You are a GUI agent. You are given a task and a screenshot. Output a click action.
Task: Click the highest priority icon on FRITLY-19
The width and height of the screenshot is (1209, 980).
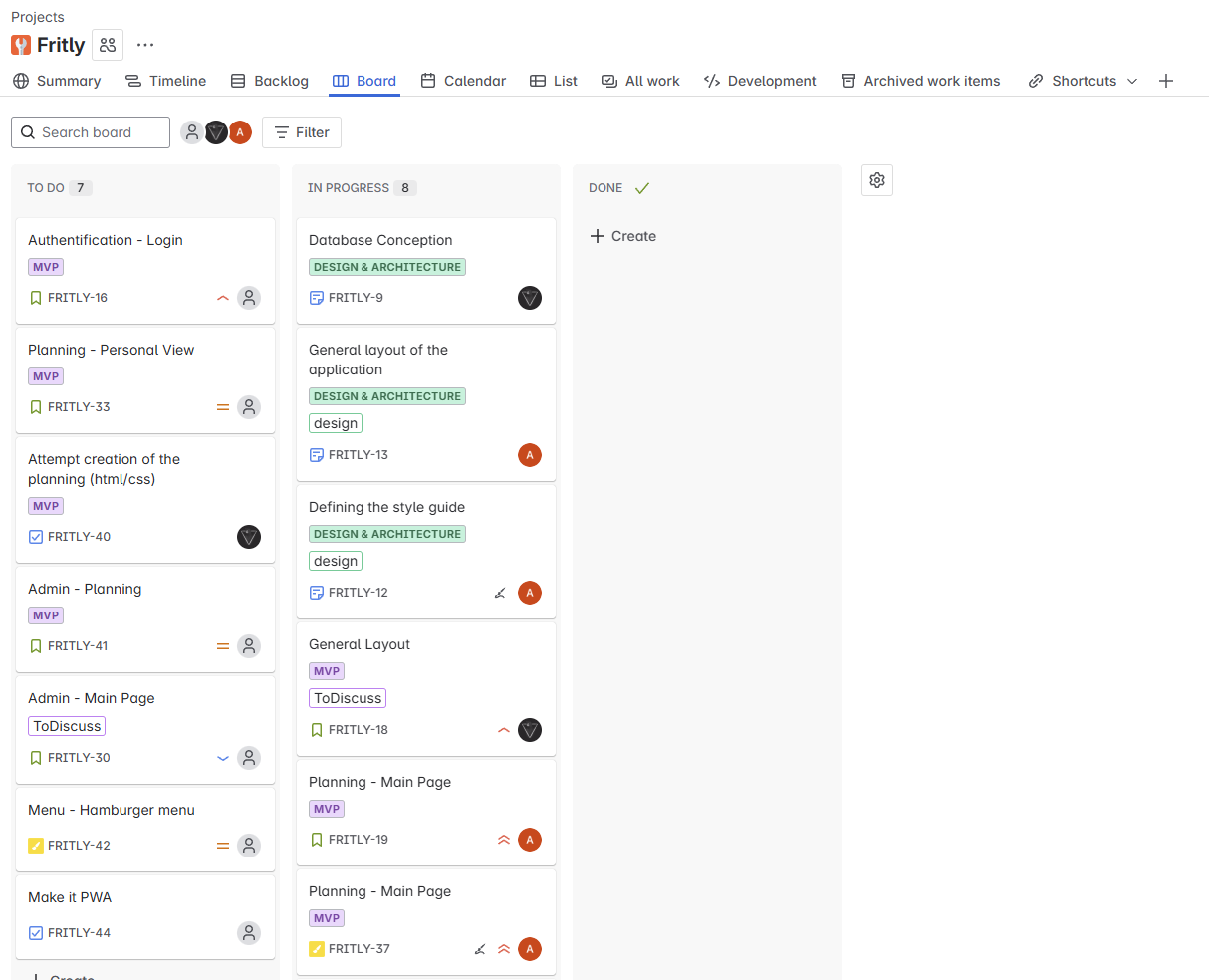[x=504, y=839]
